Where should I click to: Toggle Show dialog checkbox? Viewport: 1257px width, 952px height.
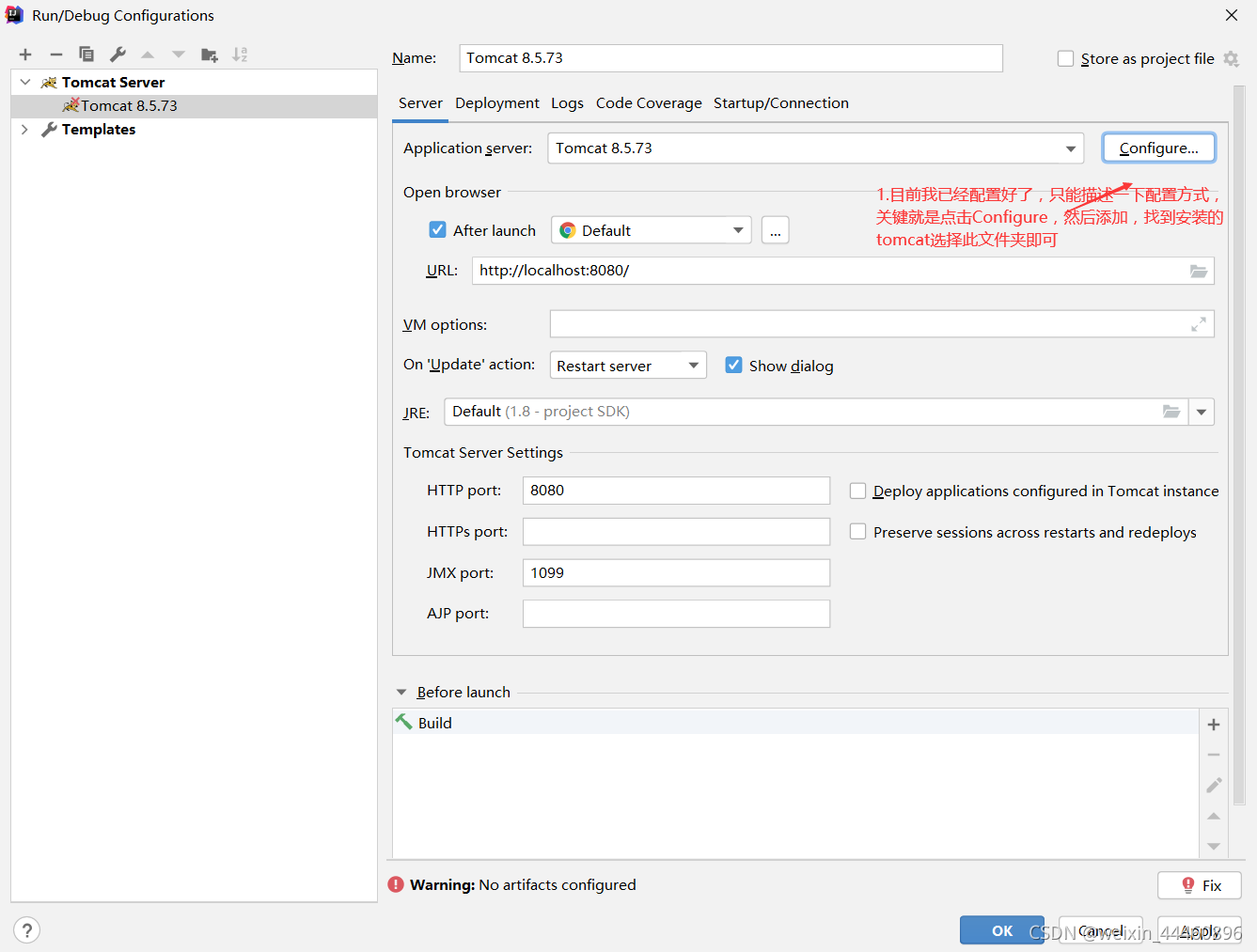tap(733, 365)
